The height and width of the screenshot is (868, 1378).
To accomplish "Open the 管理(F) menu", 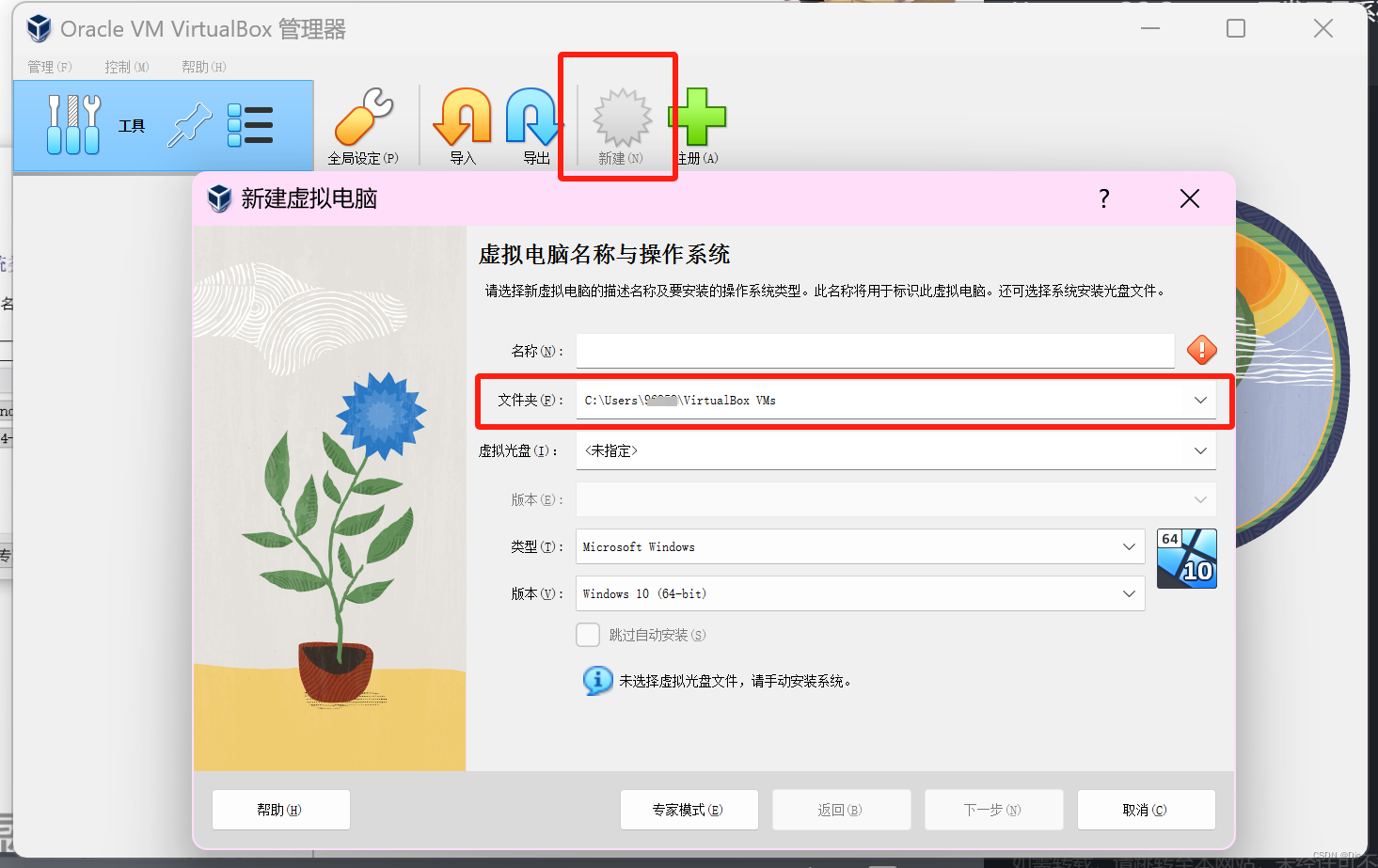I will pyautogui.click(x=49, y=67).
